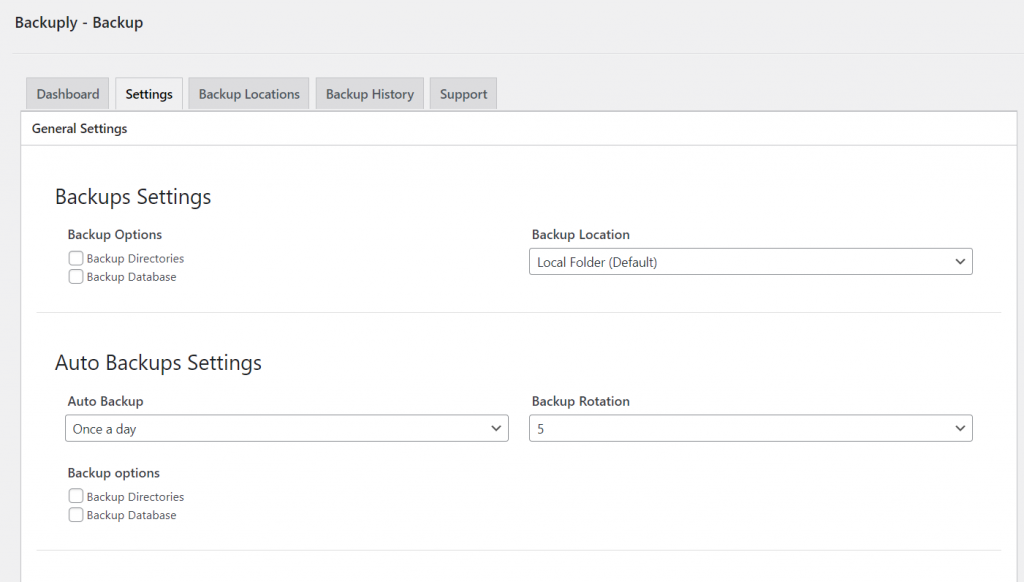The image size is (1024, 582).
Task: Open the Backup Location dropdown
Action: click(750, 261)
